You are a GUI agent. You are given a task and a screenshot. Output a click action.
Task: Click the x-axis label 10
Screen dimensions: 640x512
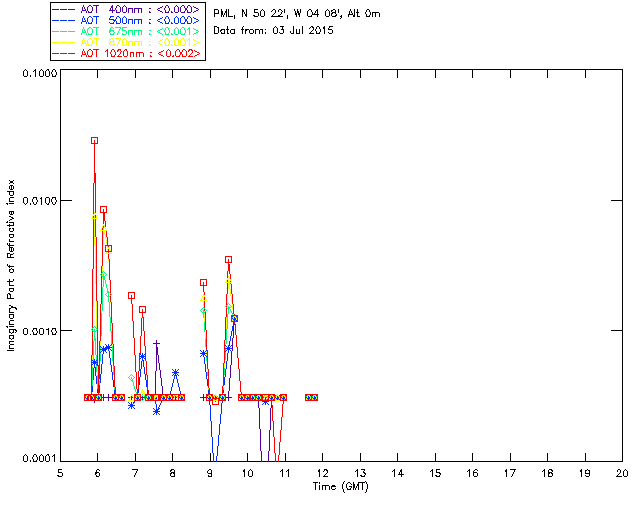247,473
